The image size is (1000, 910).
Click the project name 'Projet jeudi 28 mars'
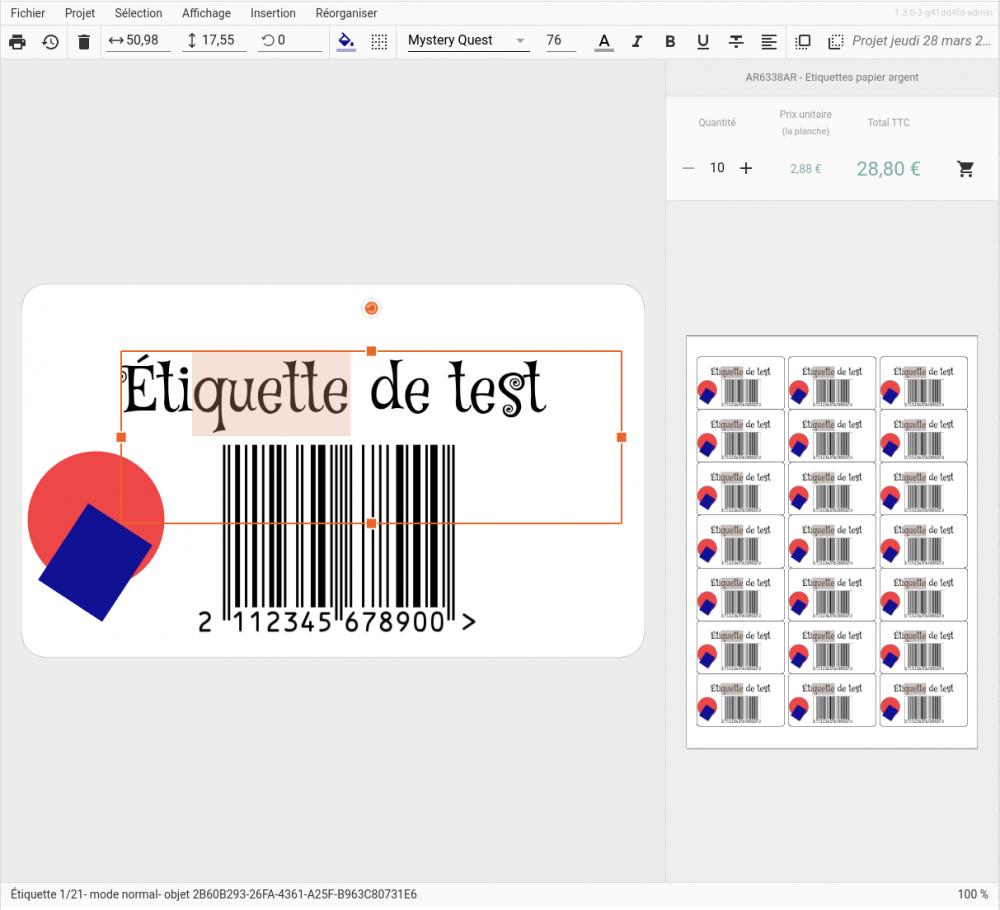pyautogui.click(x=922, y=41)
